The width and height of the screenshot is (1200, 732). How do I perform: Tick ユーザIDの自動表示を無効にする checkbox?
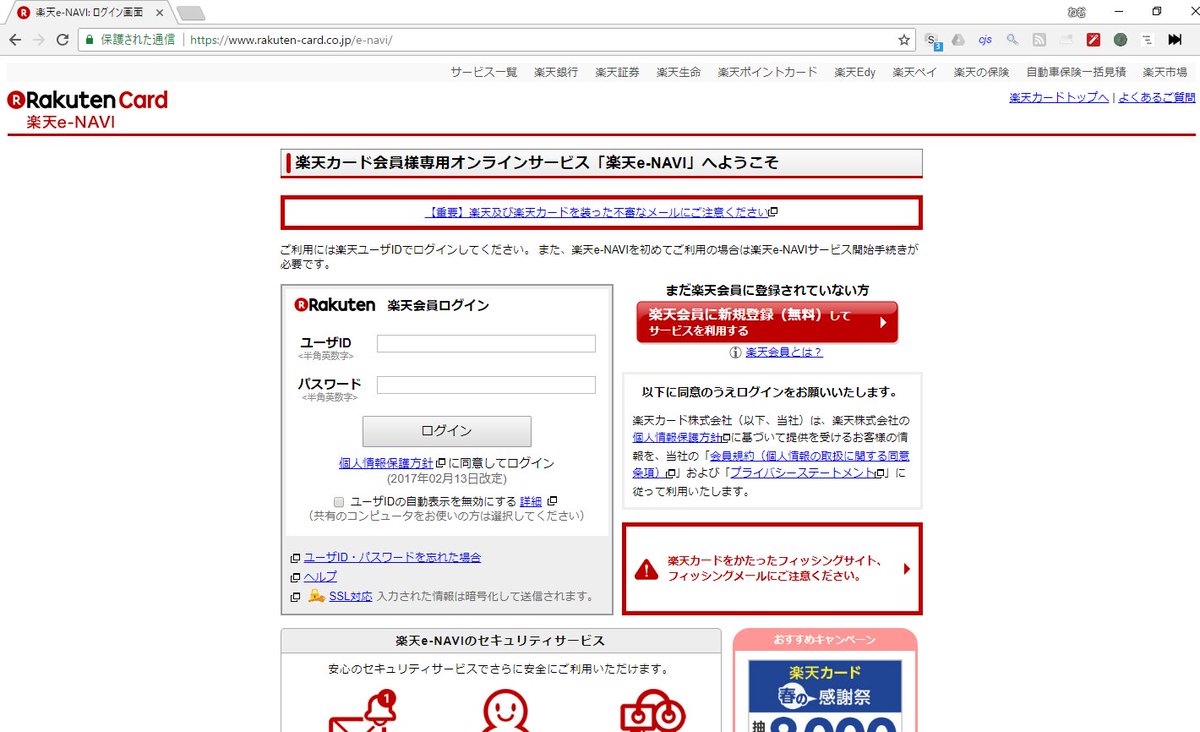(339, 502)
